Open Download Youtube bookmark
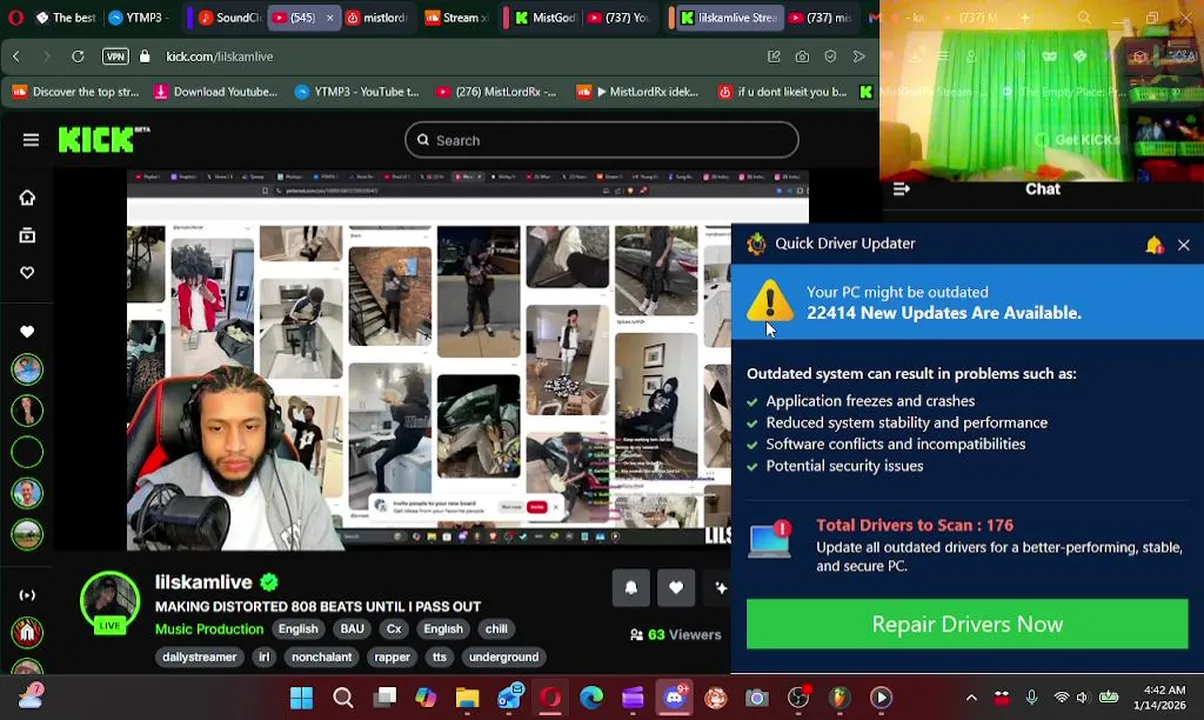The width and height of the screenshot is (1204, 720). click(215, 92)
